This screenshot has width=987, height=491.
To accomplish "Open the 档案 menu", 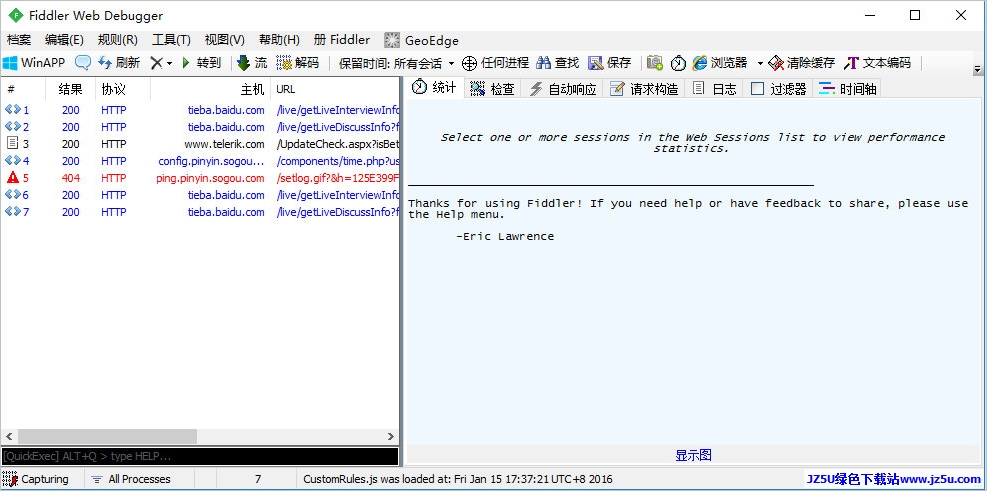I will point(19,40).
